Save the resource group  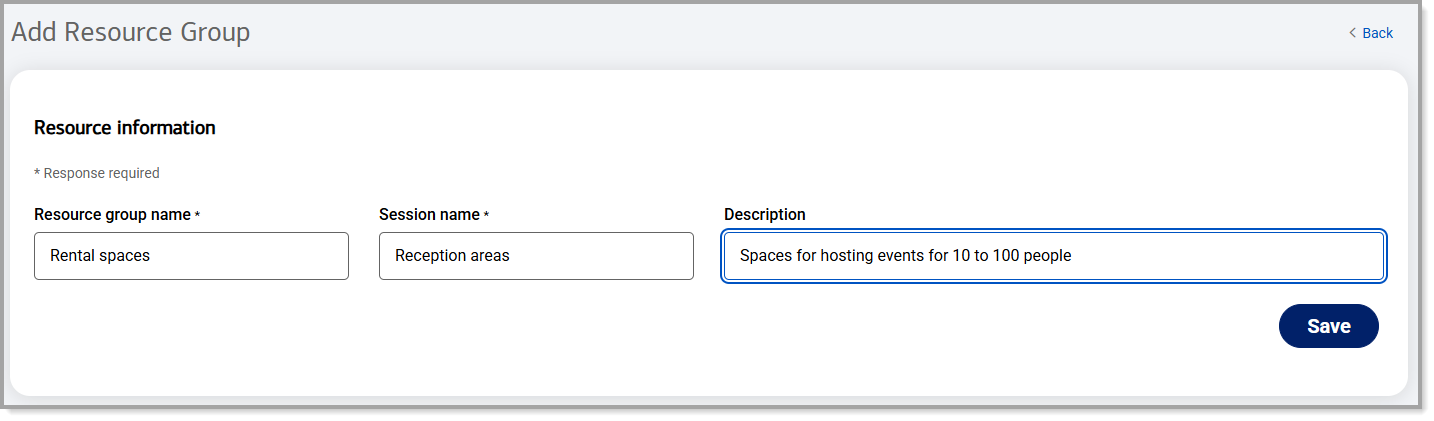[1328, 326]
